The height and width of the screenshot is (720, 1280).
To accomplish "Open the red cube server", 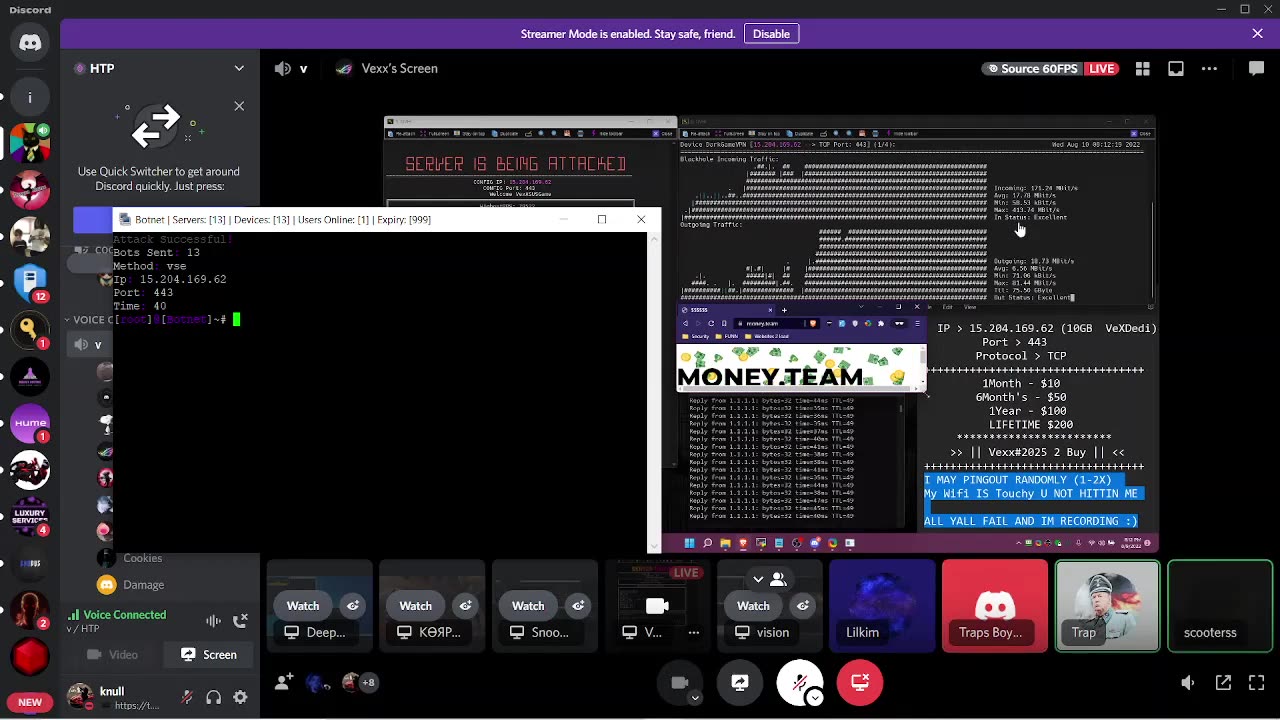I will point(30,657).
